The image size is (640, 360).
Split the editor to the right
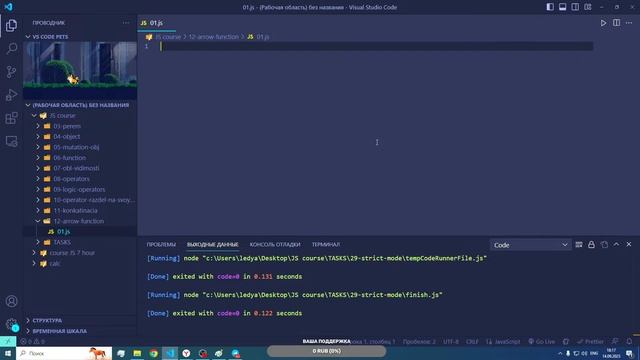(616, 23)
